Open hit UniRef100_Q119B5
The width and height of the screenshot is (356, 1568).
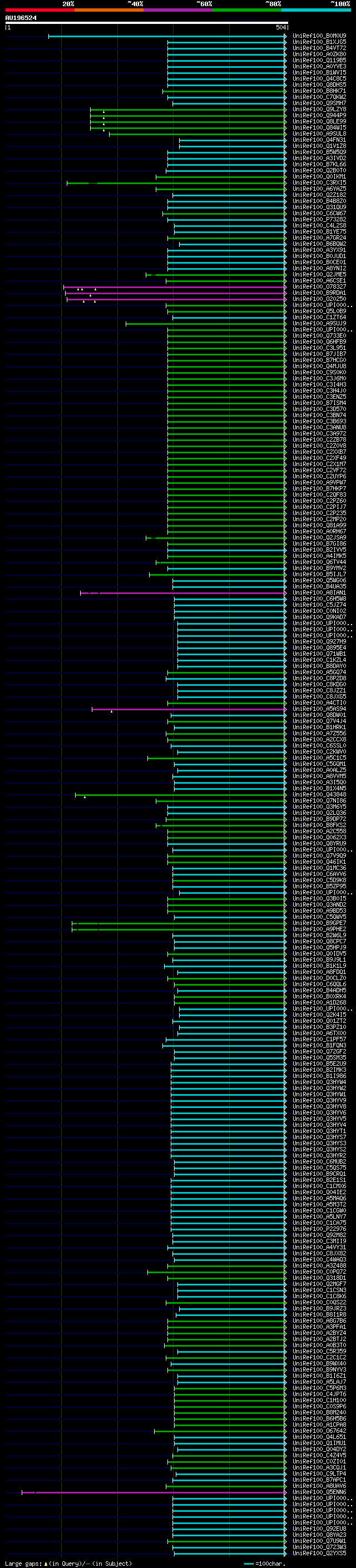(x=319, y=60)
